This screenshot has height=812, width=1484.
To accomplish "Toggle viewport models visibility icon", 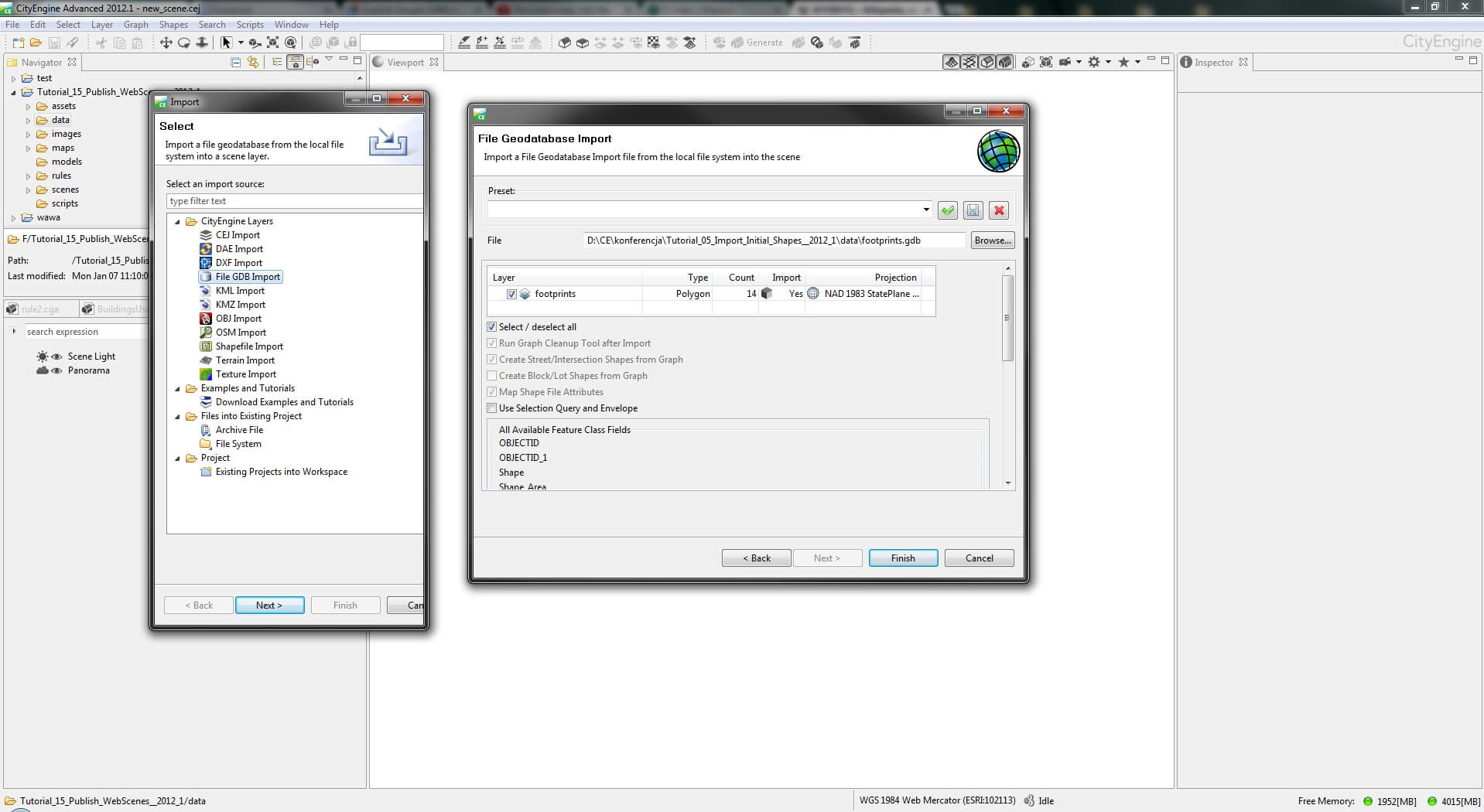I will tap(1005, 62).
